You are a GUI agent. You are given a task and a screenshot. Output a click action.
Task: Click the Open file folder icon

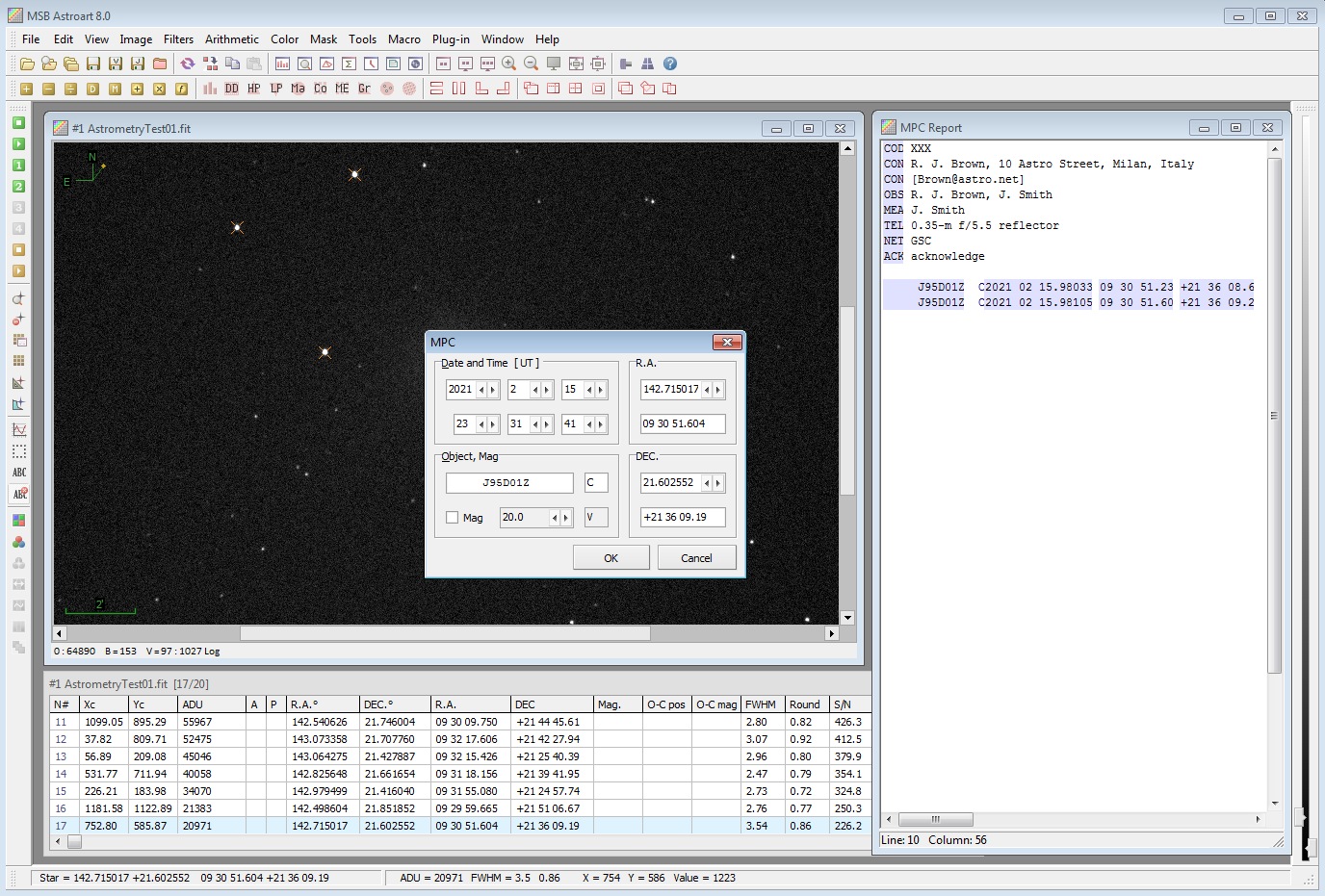pyautogui.click(x=27, y=64)
